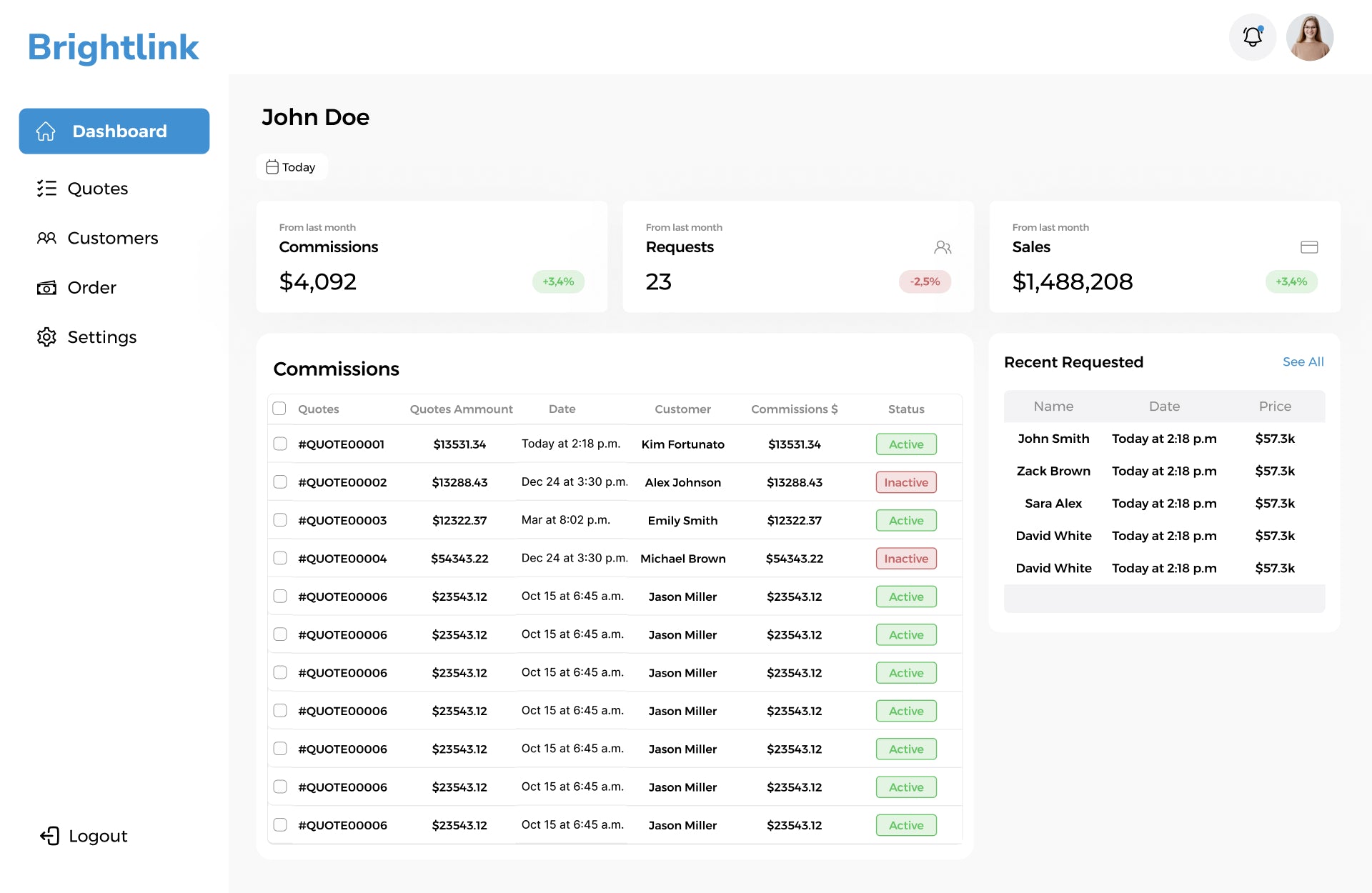Open the user profile avatar
Viewport: 1372px width, 893px height.
click(1309, 37)
